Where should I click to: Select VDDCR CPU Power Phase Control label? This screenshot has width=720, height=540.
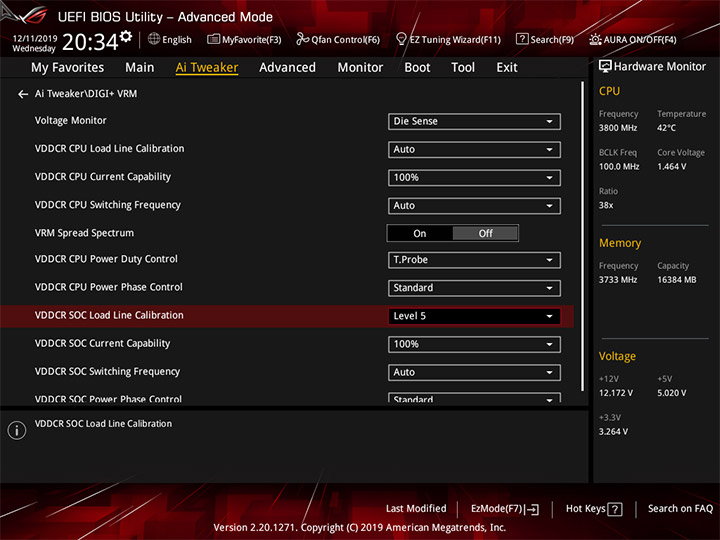point(109,287)
